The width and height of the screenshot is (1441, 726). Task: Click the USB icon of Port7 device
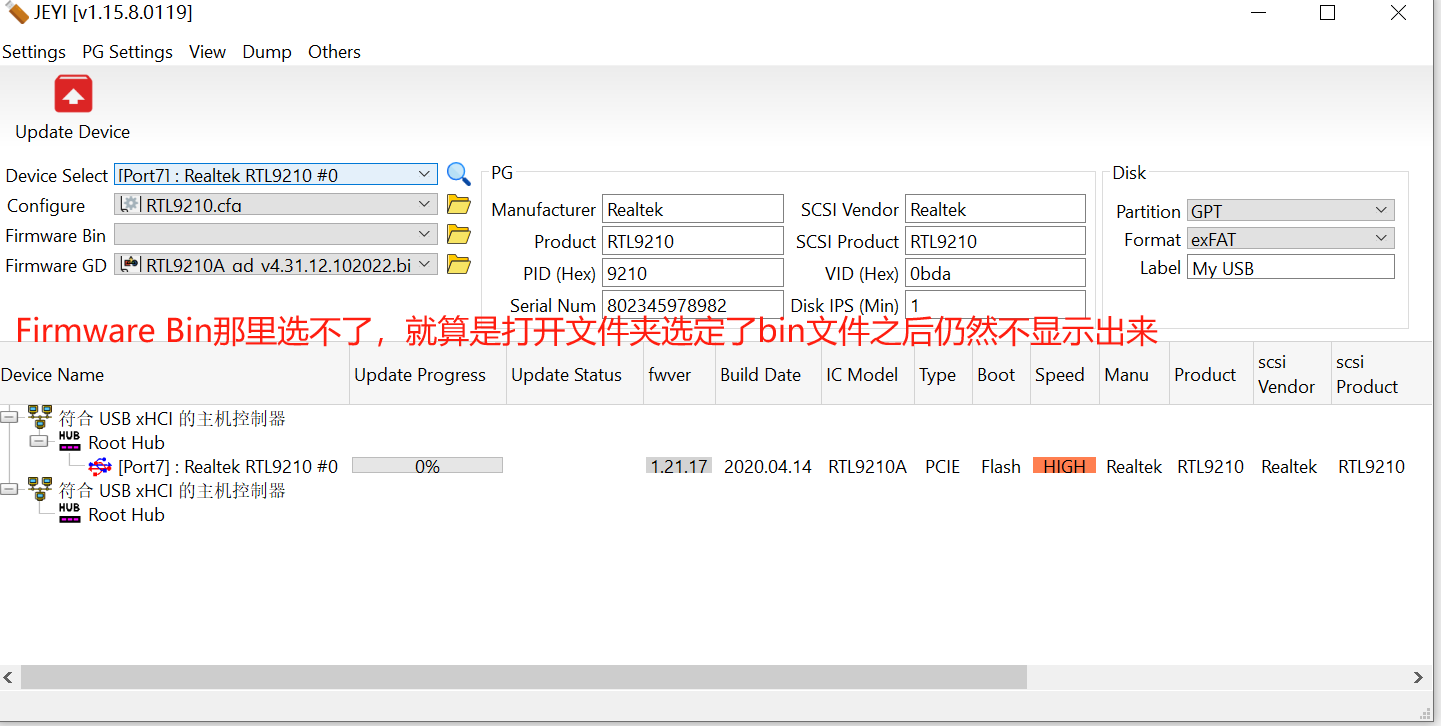click(x=100, y=466)
